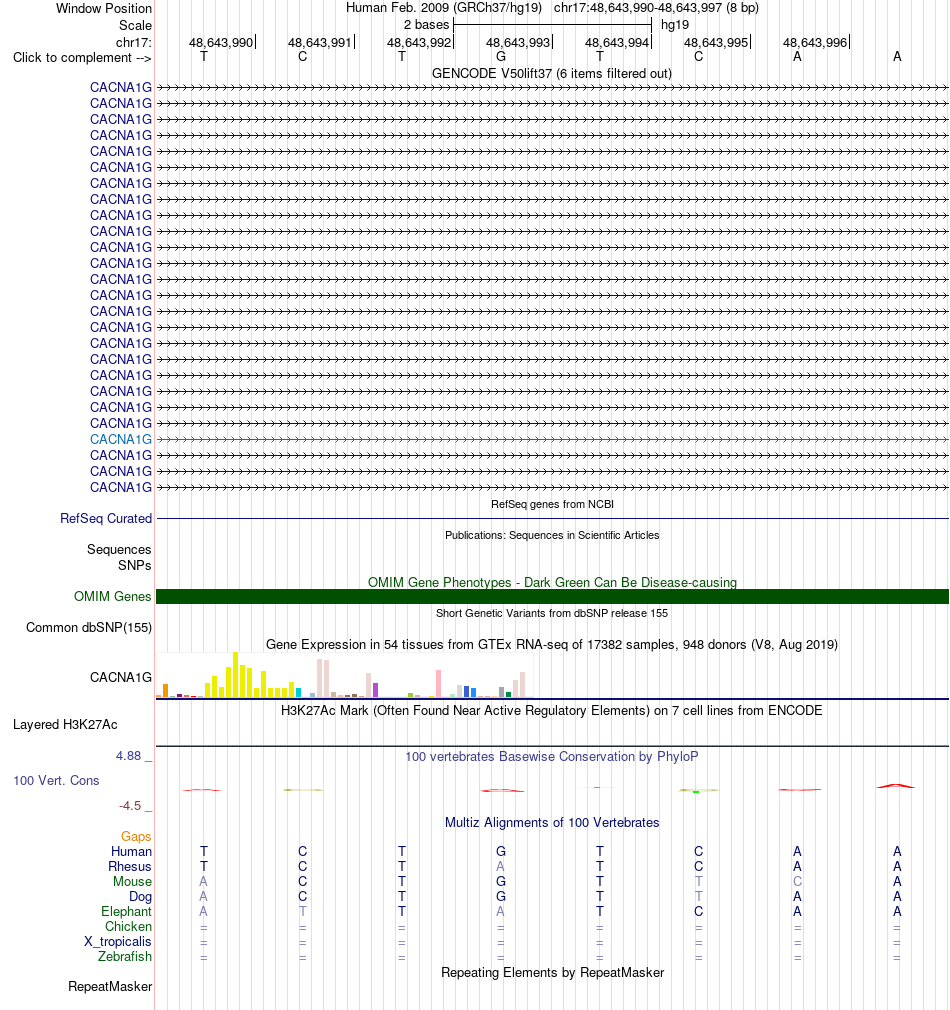Click the hg19 label beside the scale bar
Viewport: 950px width, 1010px height.
[675, 24]
